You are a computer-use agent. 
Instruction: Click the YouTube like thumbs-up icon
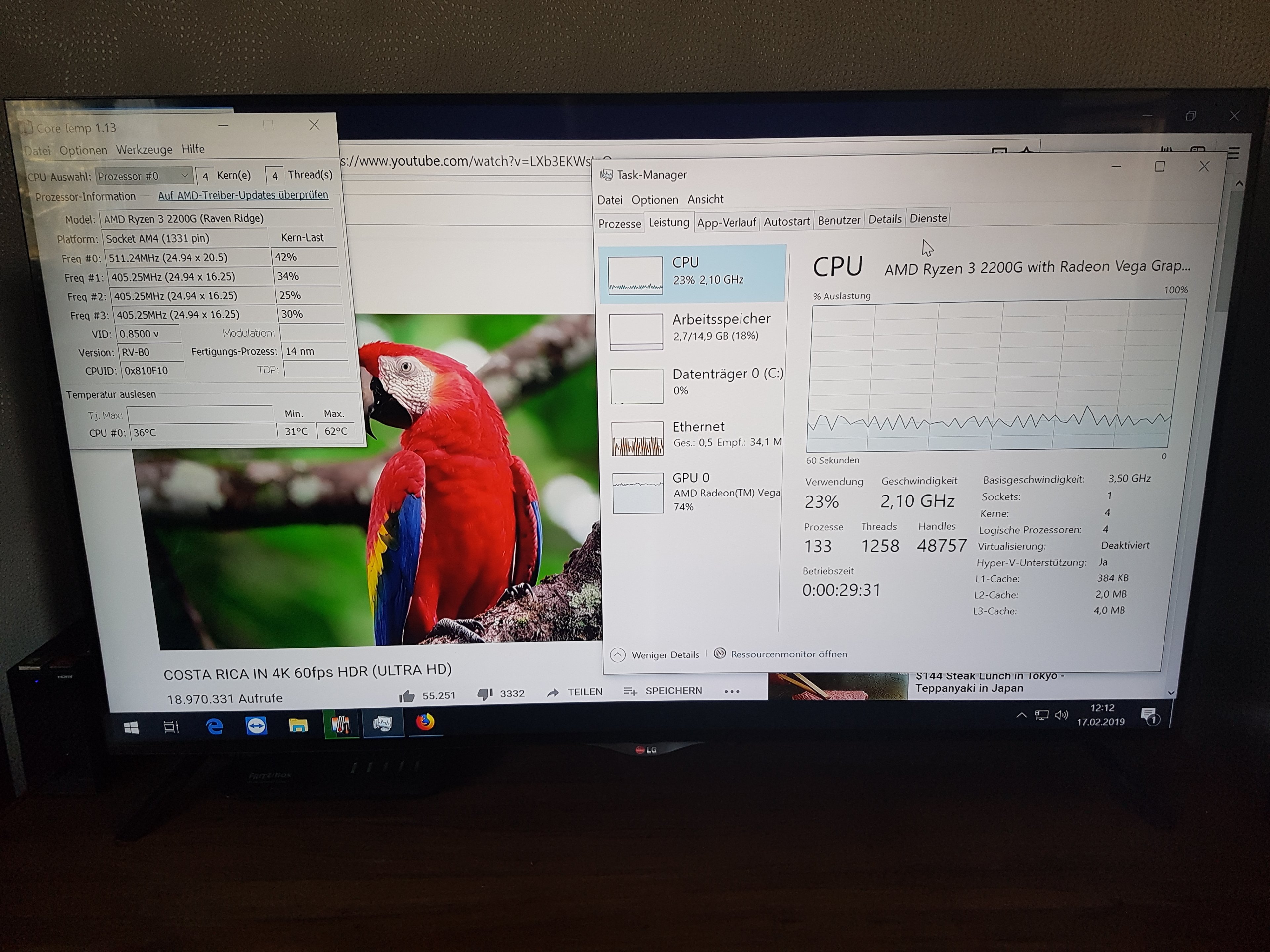click(407, 696)
